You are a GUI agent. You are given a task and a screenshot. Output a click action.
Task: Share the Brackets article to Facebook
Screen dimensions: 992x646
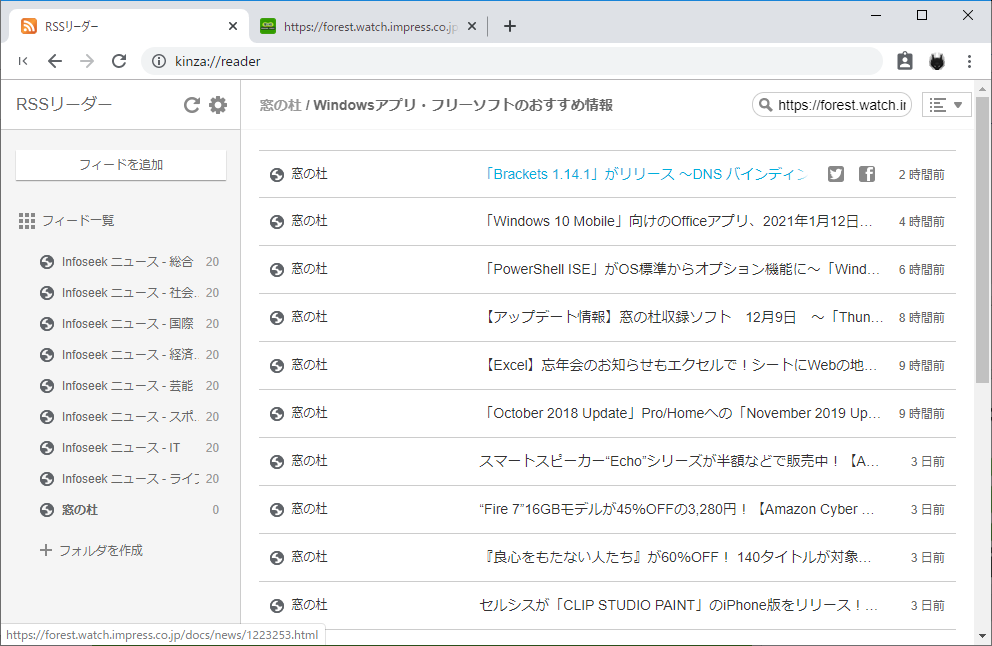tap(866, 173)
